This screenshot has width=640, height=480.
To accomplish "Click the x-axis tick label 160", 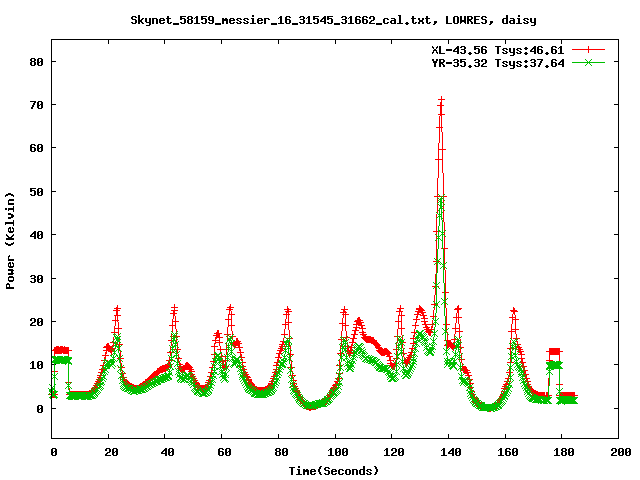I will (x=507, y=452).
